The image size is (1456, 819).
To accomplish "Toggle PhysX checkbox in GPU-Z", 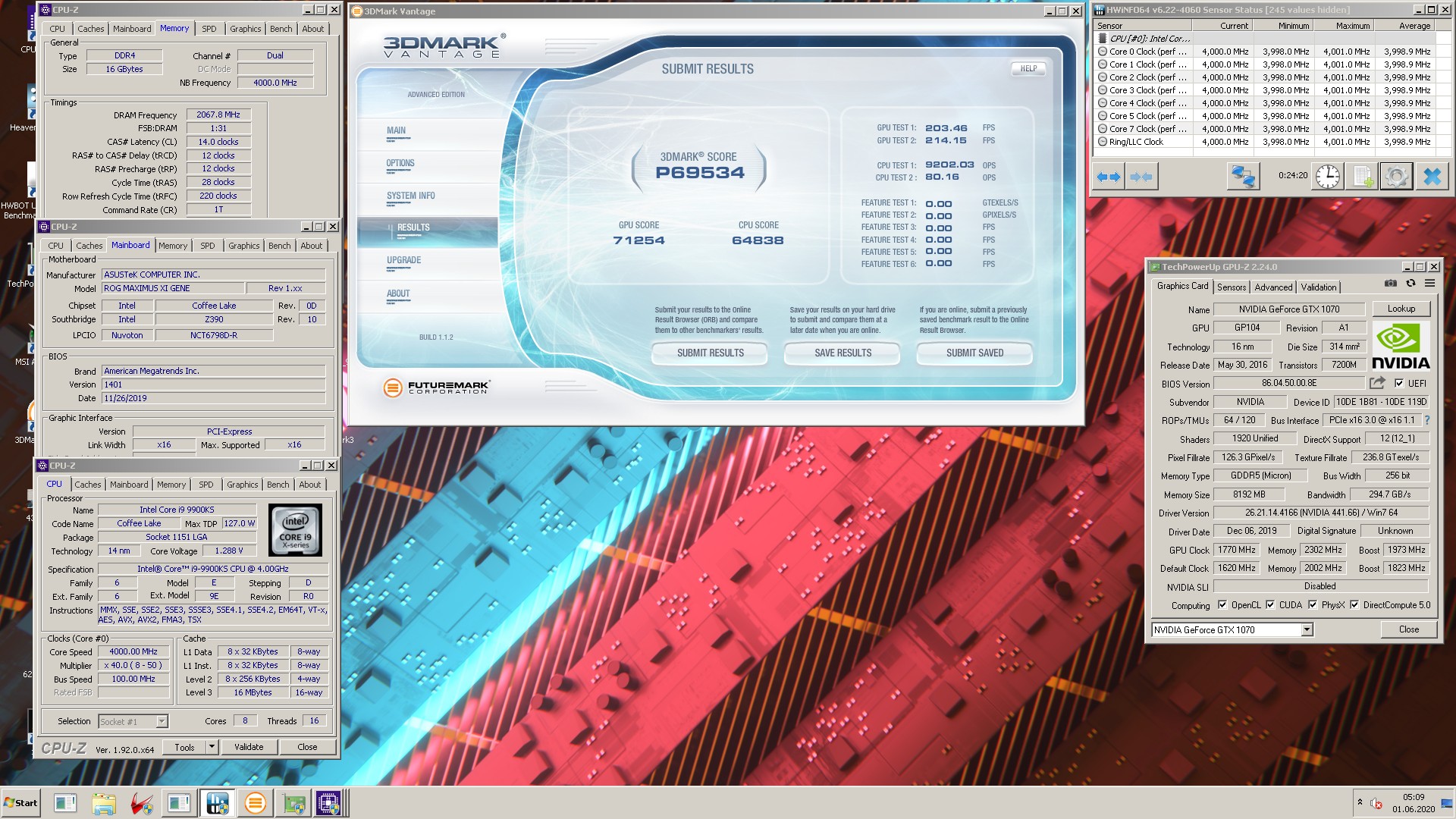I will pyautogui.click(x=1313, y=605).
